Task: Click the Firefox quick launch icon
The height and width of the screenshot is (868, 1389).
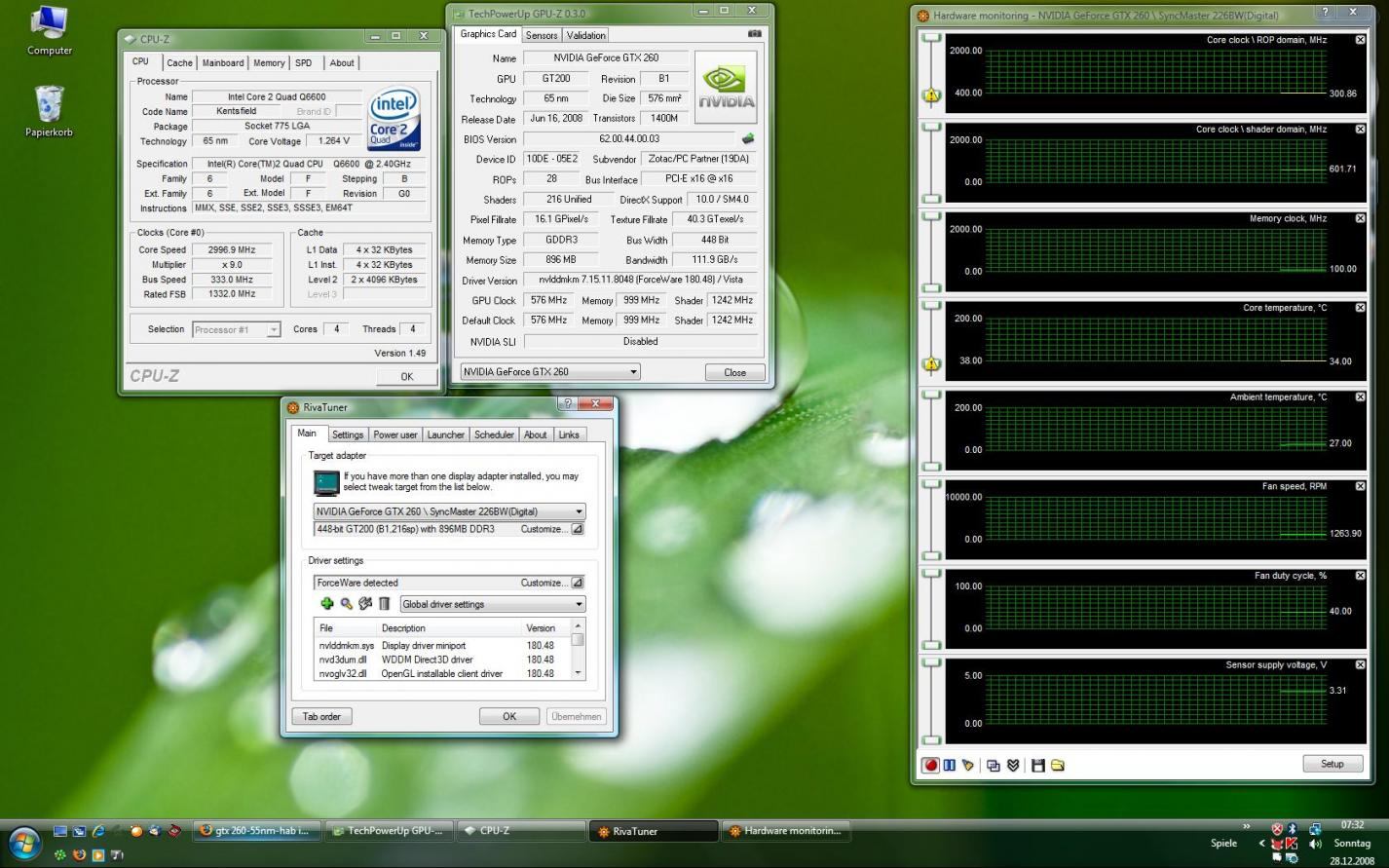Action: (80, 855)
